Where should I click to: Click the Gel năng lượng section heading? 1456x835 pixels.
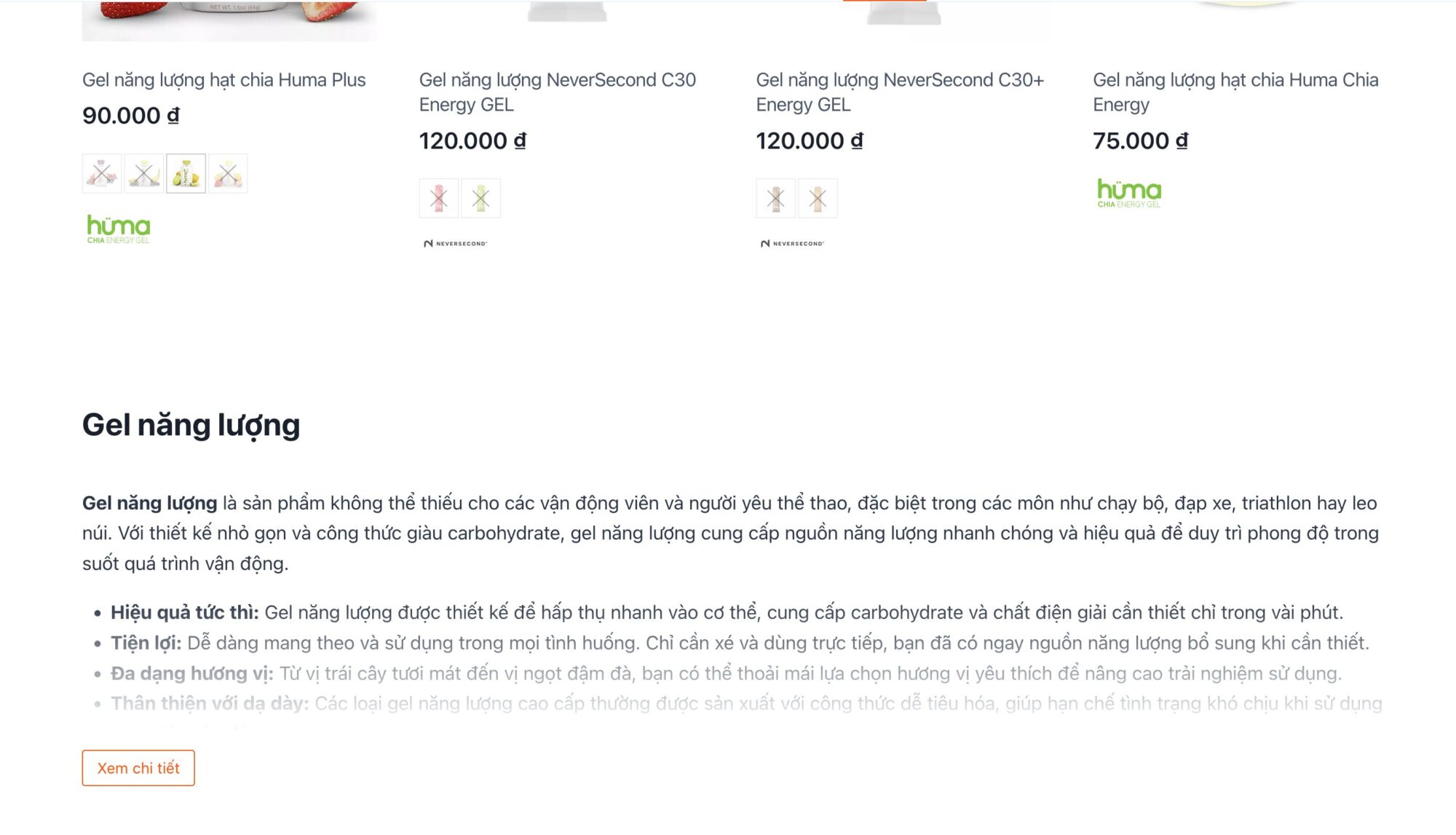click(191, 425)
